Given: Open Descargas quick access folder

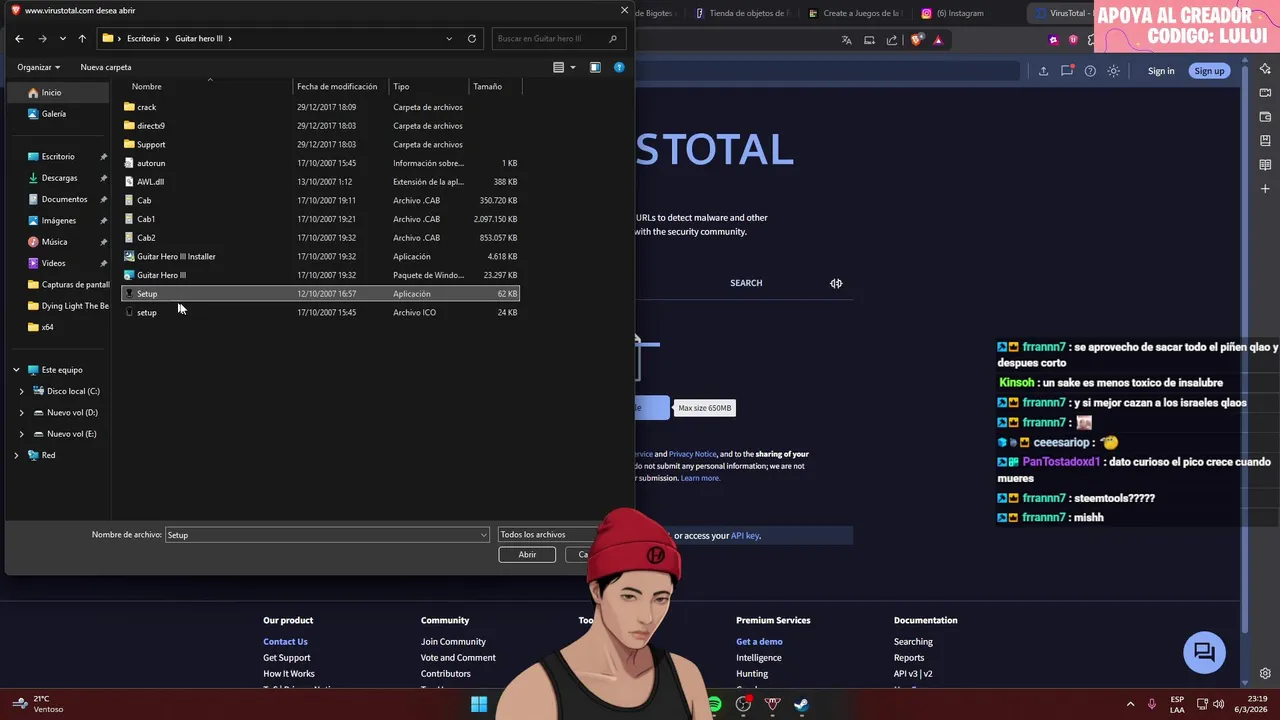Looking at the screenshot, I should (x=59, y=178).
